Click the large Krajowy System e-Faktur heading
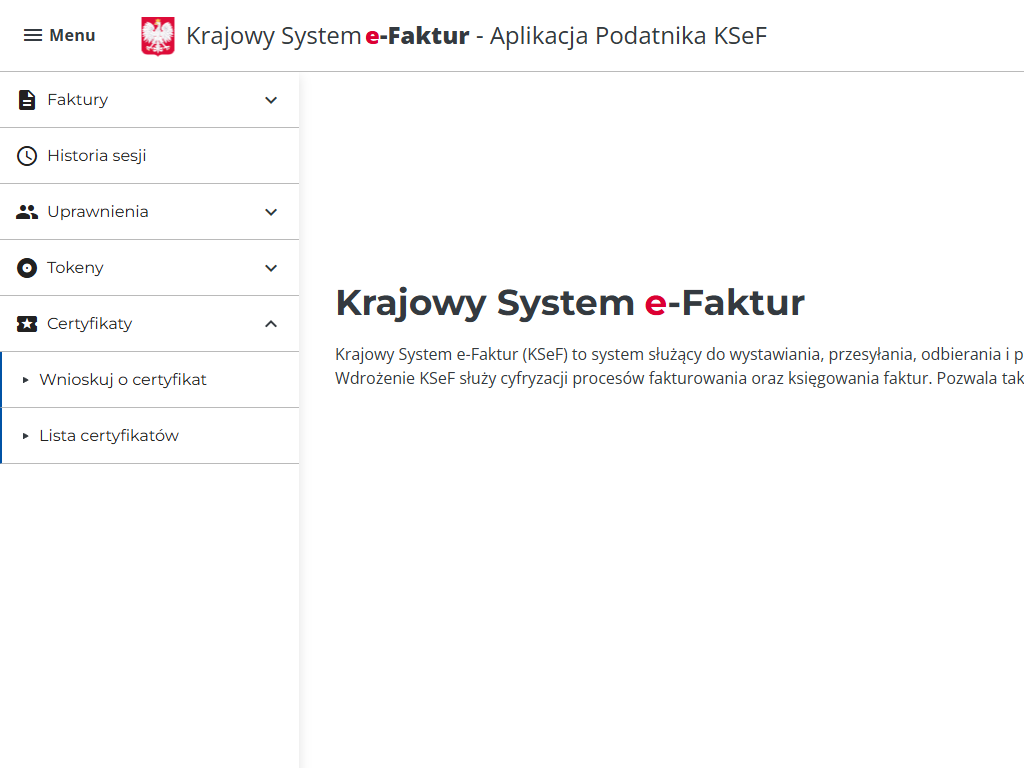This screenshot has width=1024, height=768. (569, 302)
